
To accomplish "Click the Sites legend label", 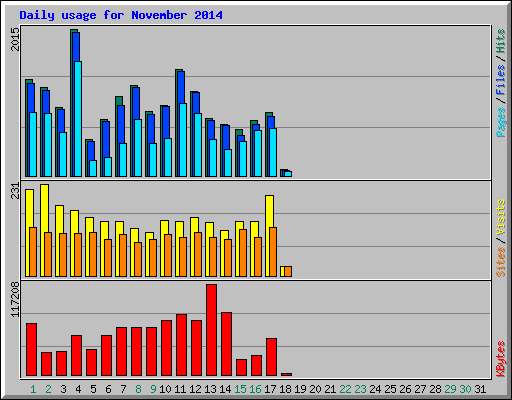I will 501,262.
